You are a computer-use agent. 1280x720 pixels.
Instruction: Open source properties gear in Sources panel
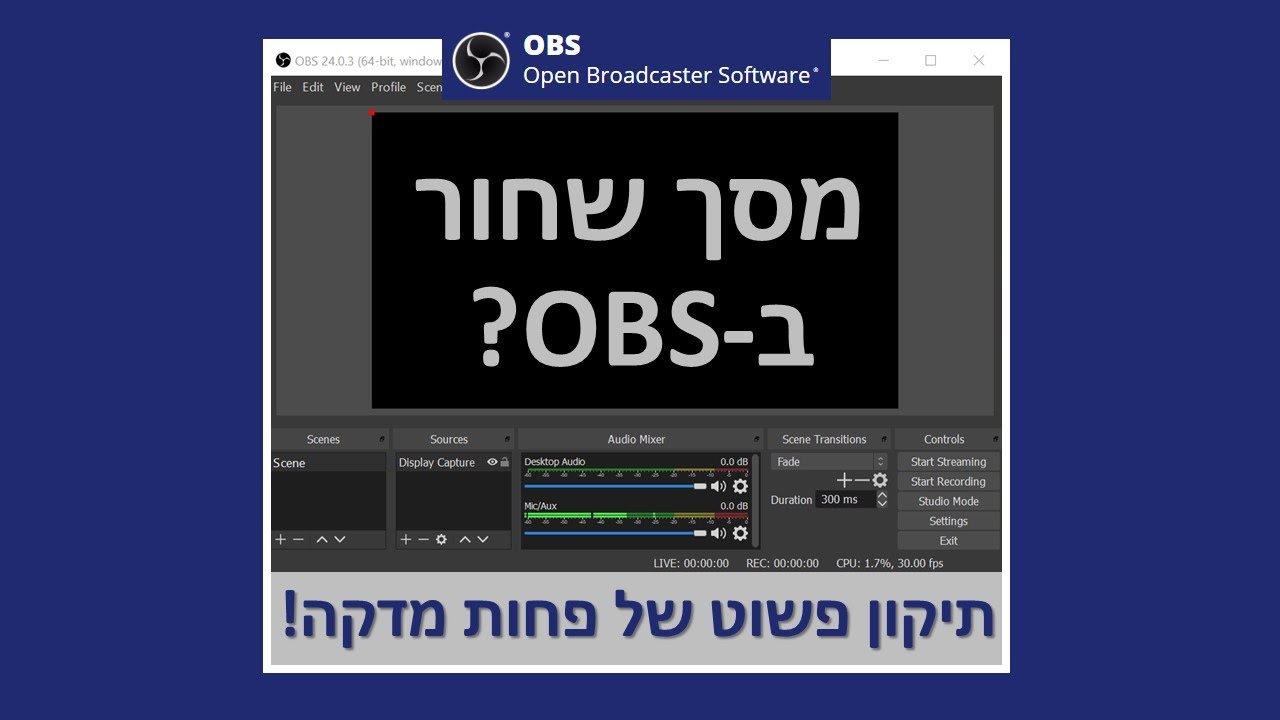tap(441, 539)
